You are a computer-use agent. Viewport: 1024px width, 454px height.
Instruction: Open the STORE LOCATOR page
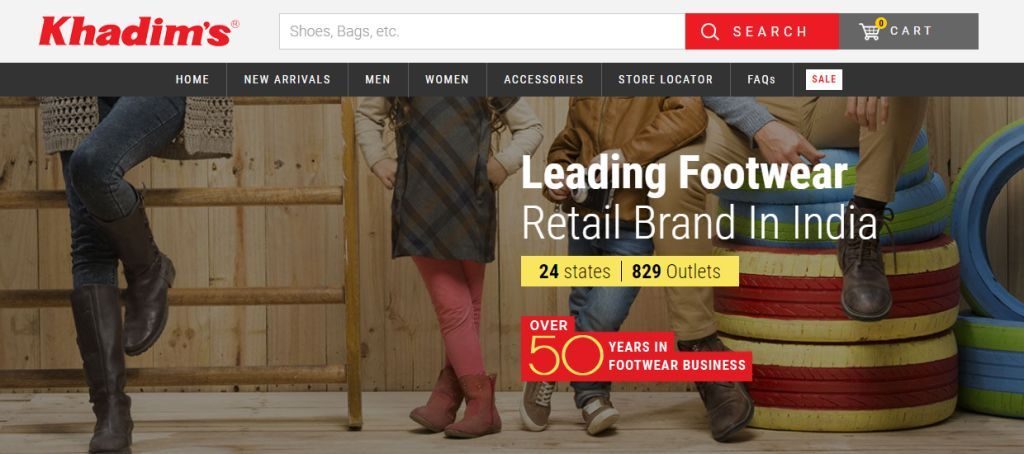(x=665, y=80)
